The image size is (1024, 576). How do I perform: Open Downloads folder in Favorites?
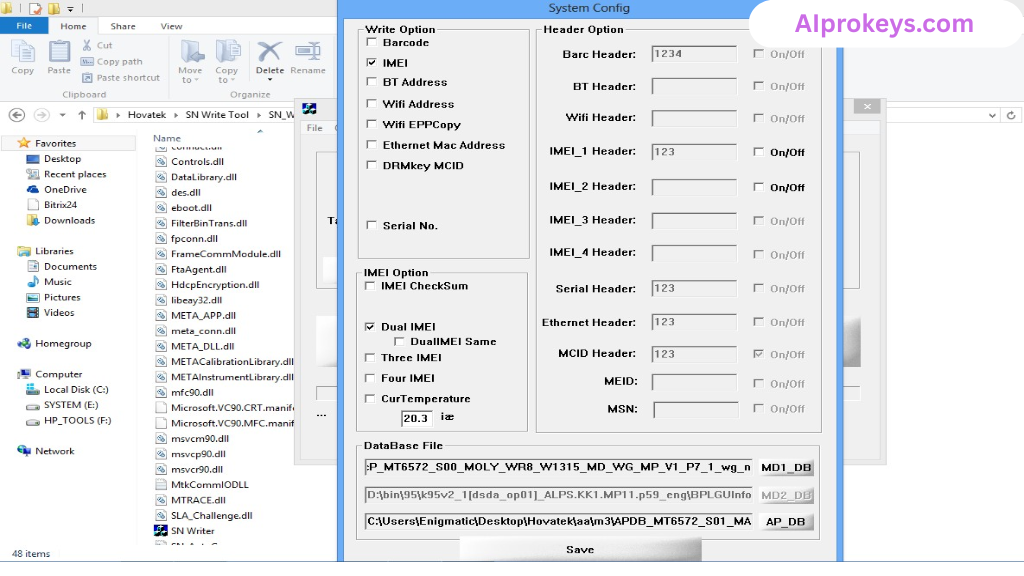[x=69, y=220]
